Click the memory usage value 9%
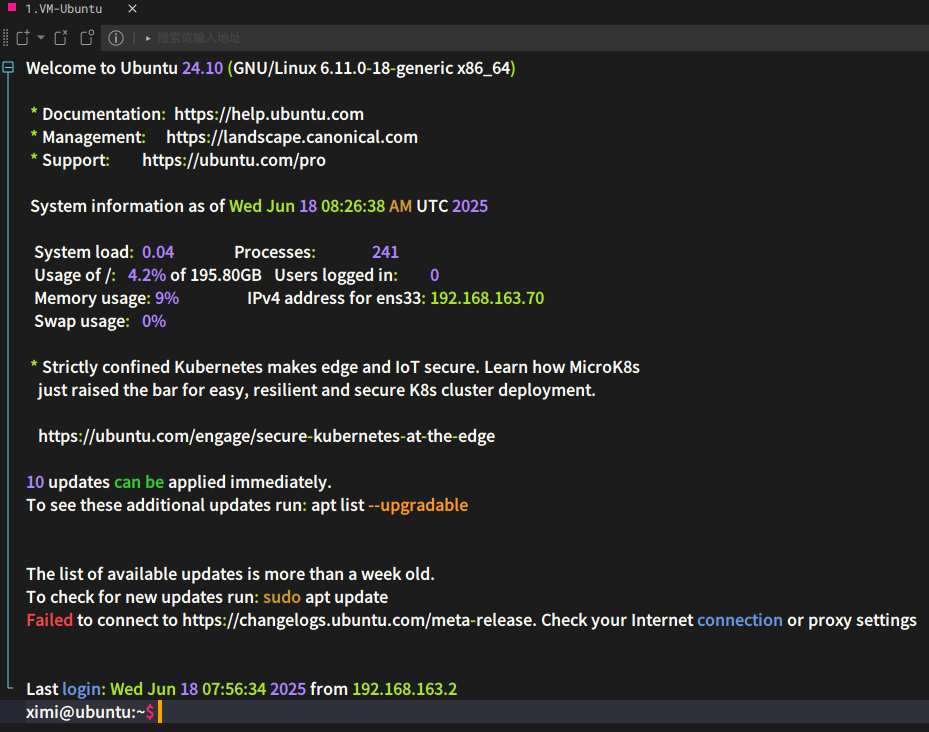The width and height of the screenshot is (929, 732). tap(167, 298)
